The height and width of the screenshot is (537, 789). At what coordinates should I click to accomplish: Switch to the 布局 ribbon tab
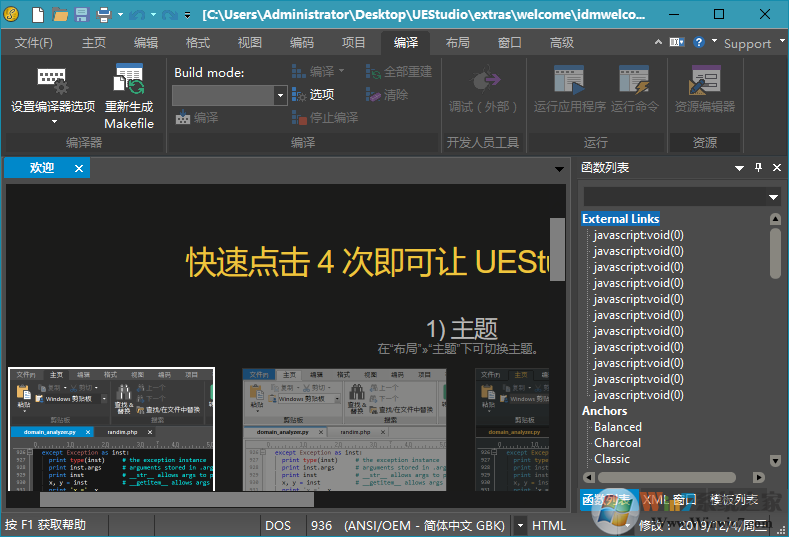(457, 43)
